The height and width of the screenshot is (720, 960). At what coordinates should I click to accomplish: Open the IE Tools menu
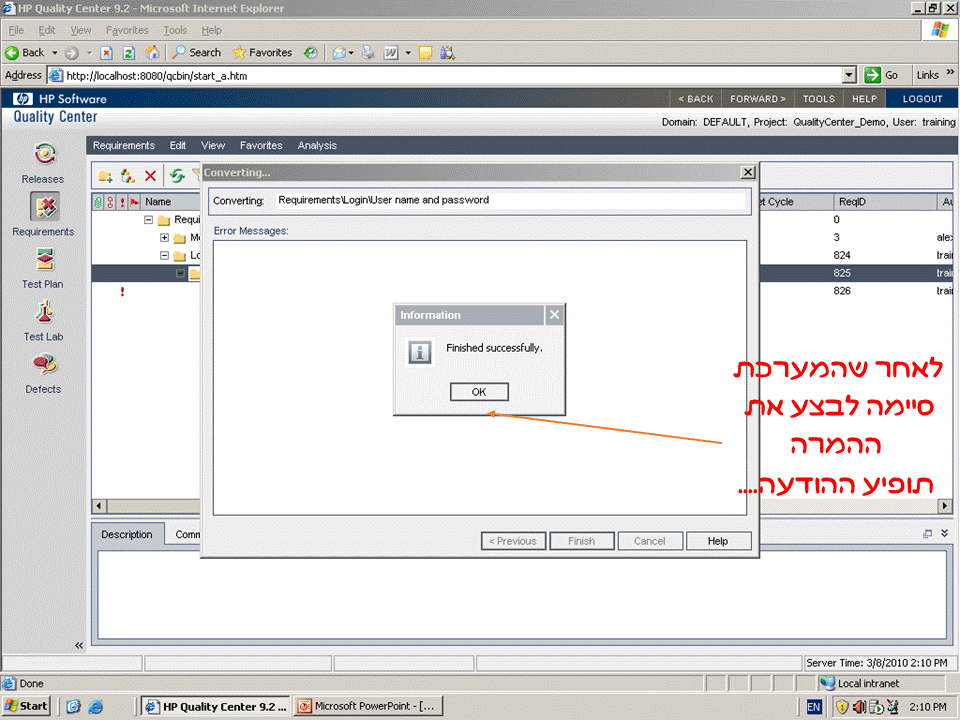[x=174, y=30]
